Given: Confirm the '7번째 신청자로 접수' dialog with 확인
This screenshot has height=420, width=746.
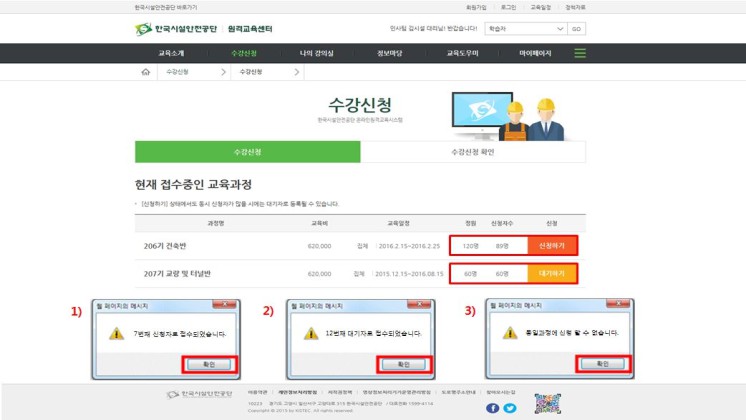Looking at the screenshot, I should tap(209, 364).
